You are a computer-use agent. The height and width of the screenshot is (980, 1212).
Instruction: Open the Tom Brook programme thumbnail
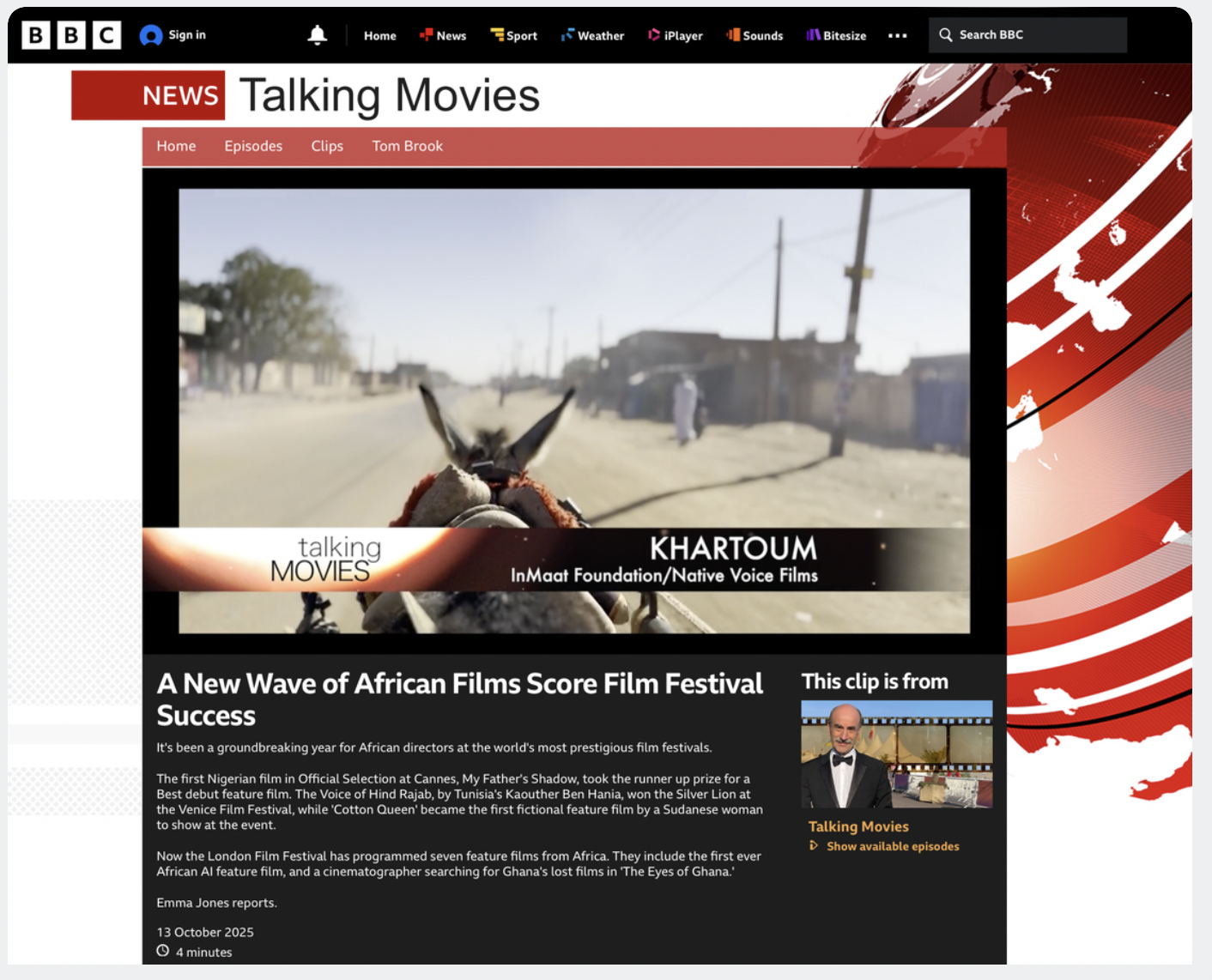(897, 754)
